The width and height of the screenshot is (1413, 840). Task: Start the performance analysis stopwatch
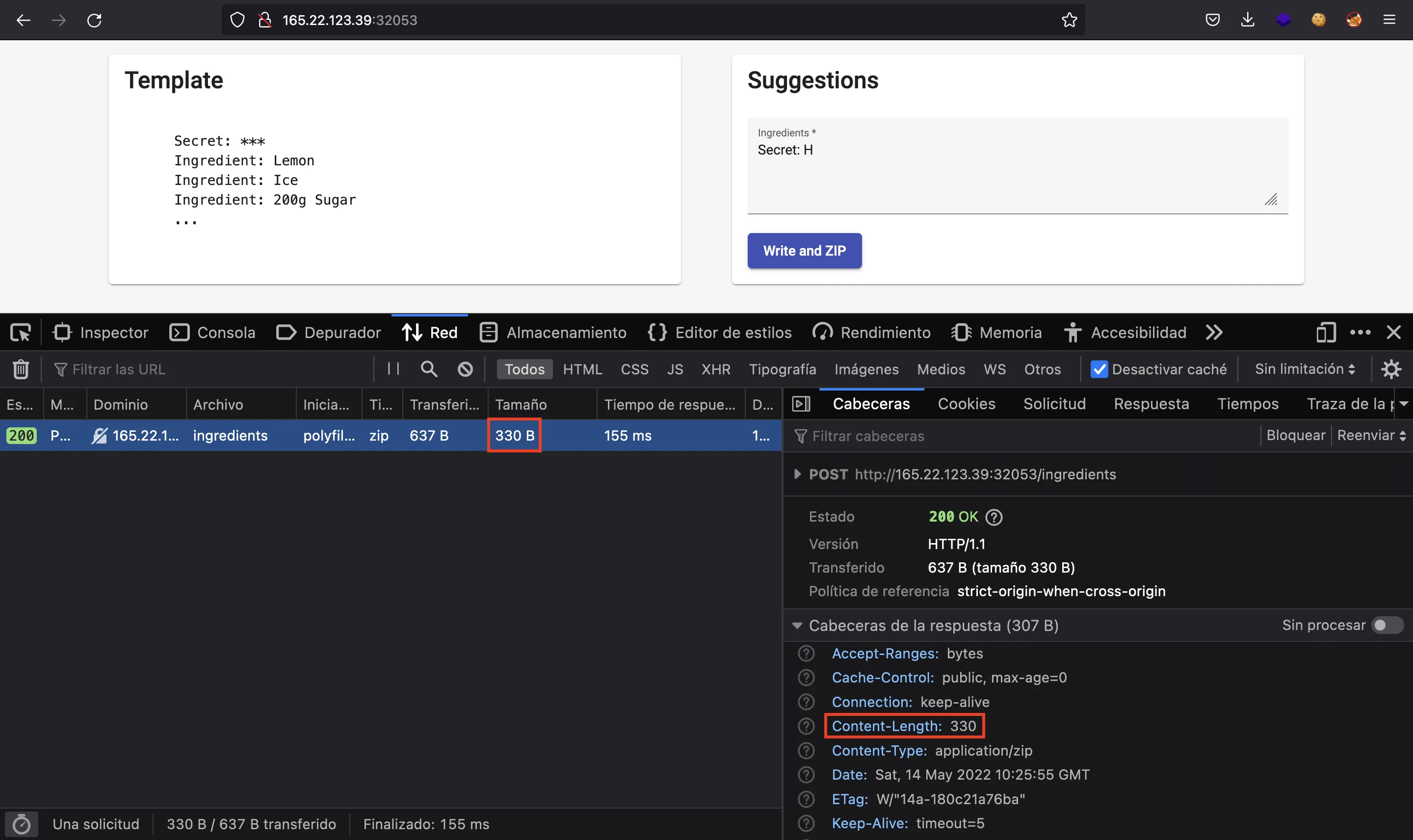point(22,824)
